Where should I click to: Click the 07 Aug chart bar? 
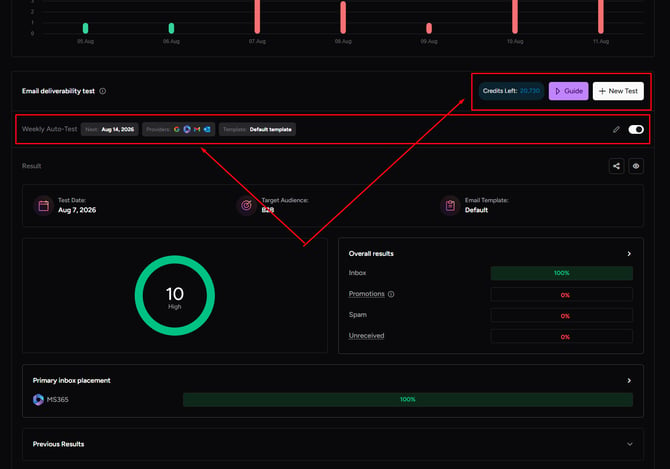click(257, 16)
